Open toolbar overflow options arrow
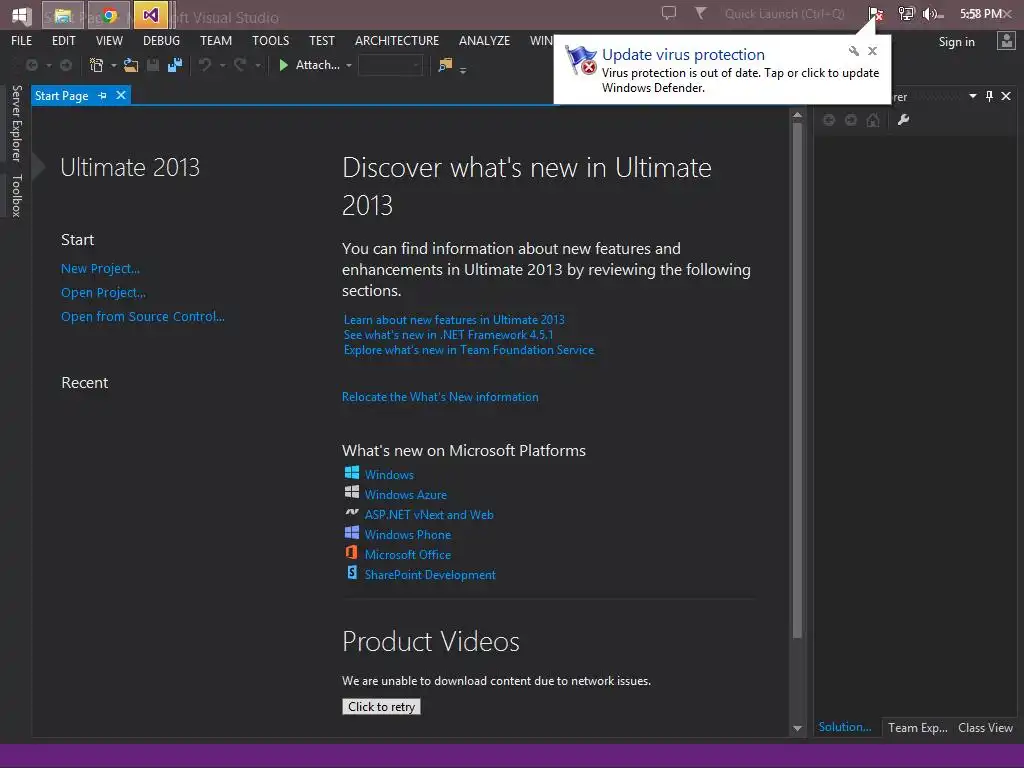 point(463,70)
